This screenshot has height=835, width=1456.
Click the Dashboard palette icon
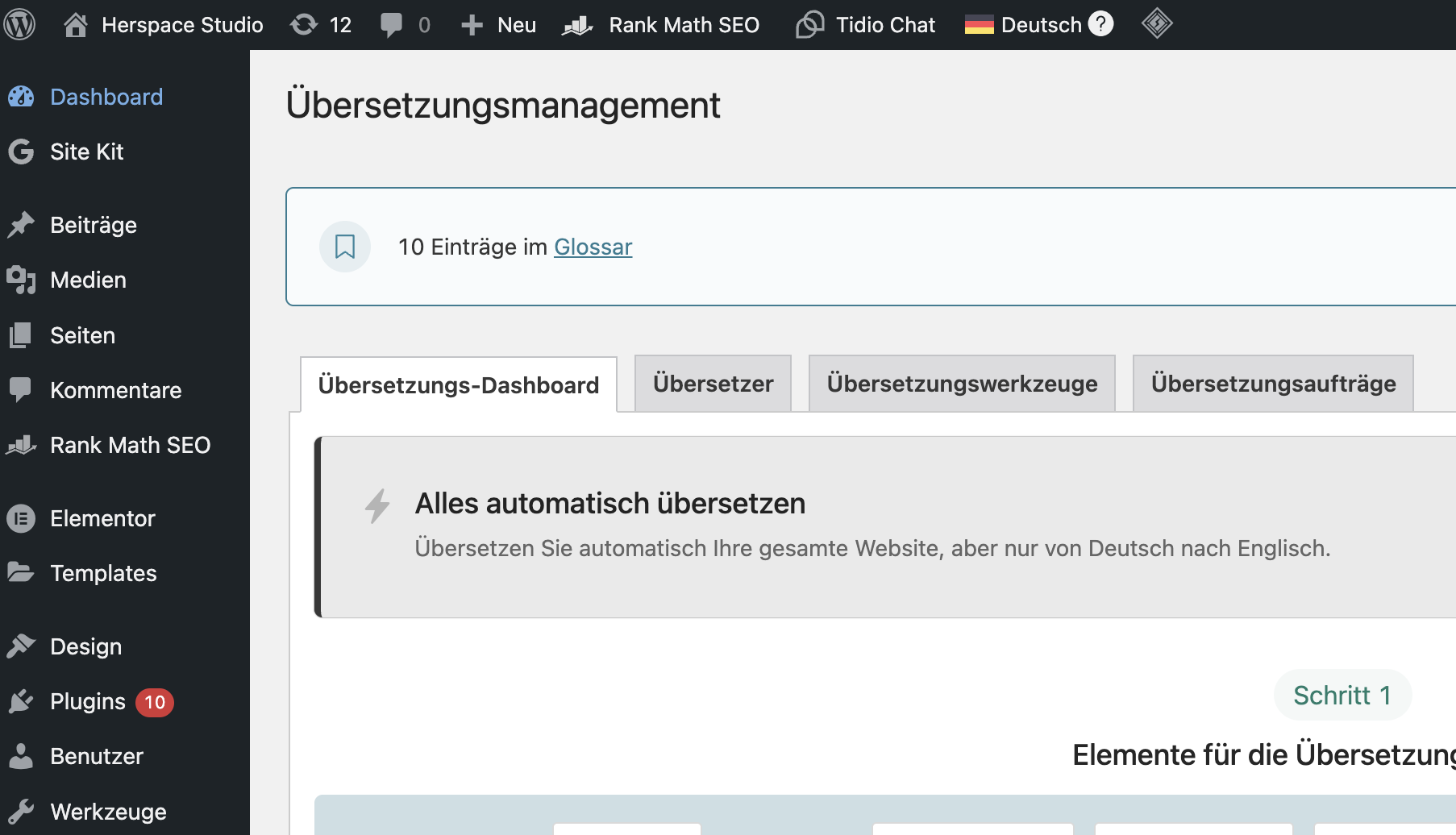tap(21, 97)
